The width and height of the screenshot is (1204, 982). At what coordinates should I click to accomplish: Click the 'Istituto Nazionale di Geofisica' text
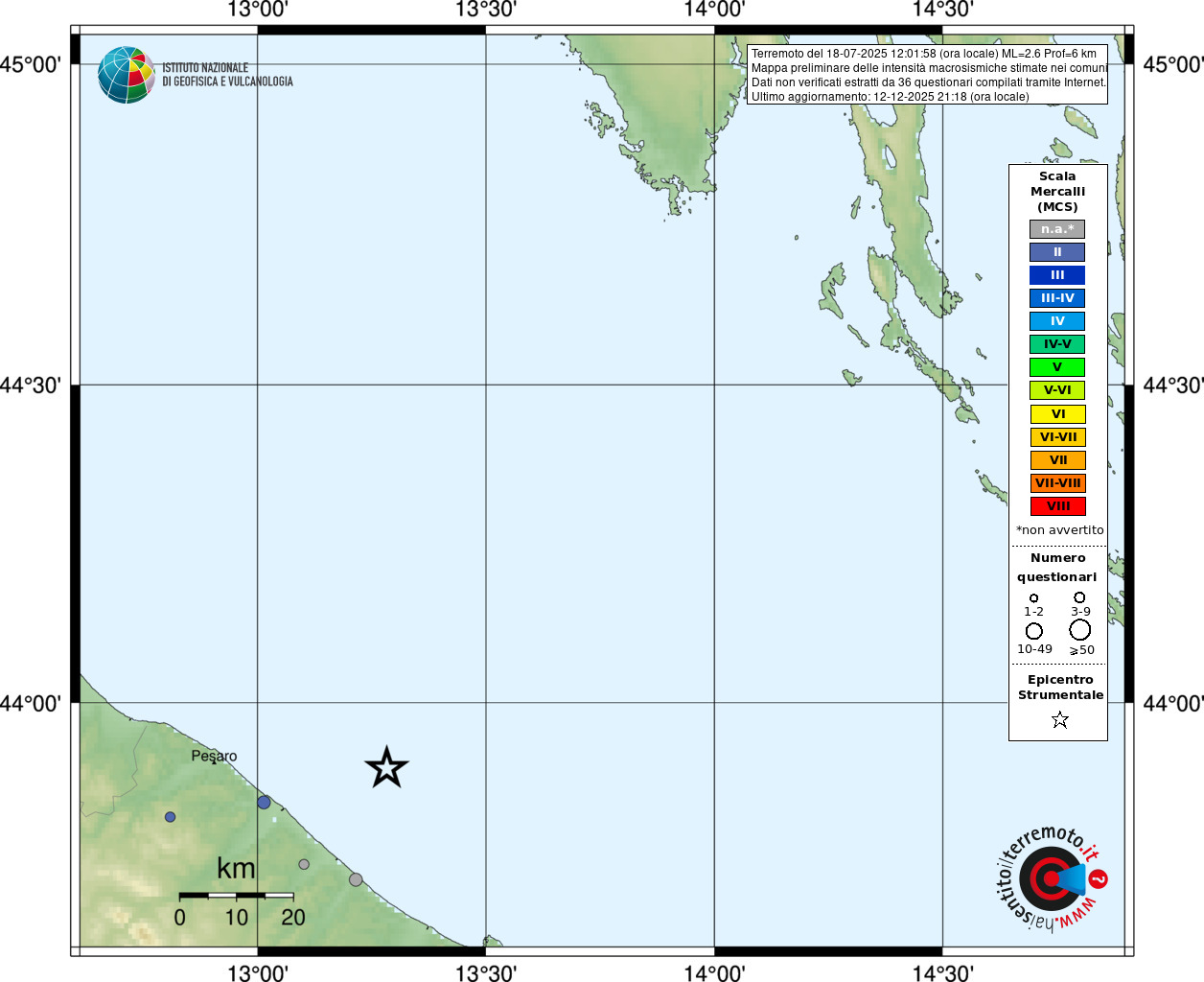click(227, 75)
